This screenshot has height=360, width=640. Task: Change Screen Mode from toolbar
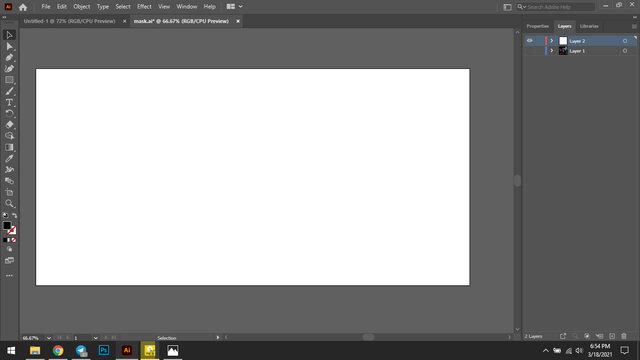(x=9, y=260)
